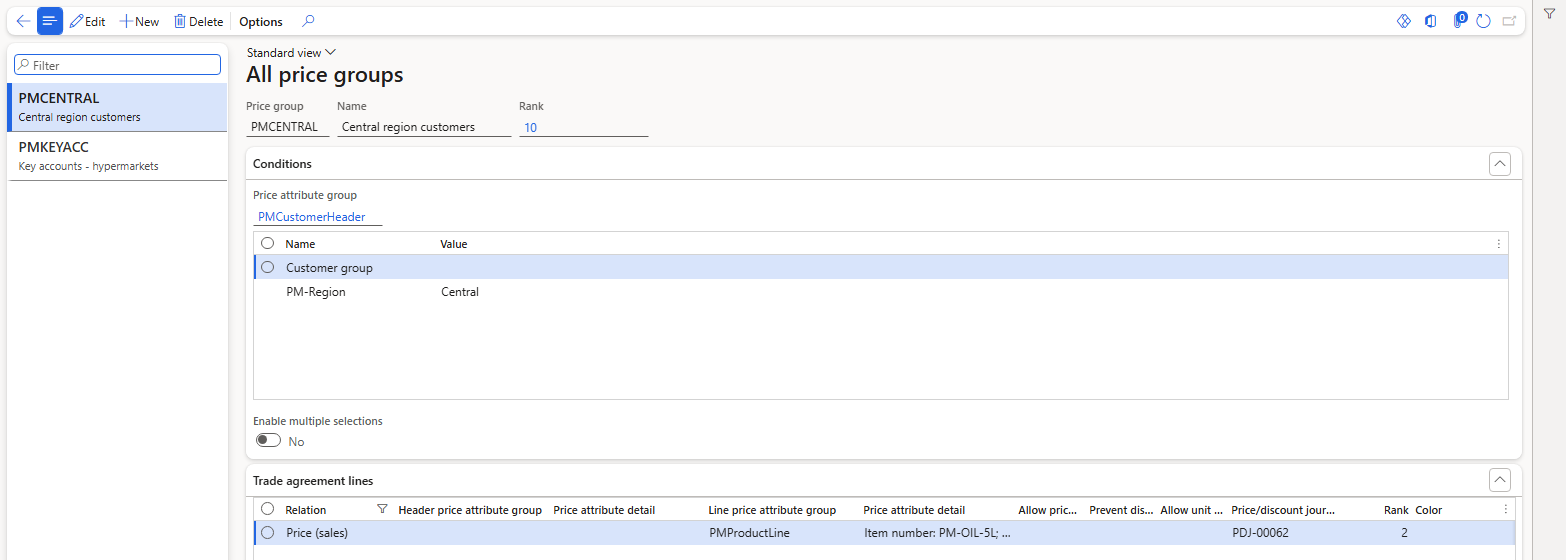The height and width of the screenshot is (560, 1566).
Task: Collapse the Trade agreement lines section
Action: tap(1499, 481)
